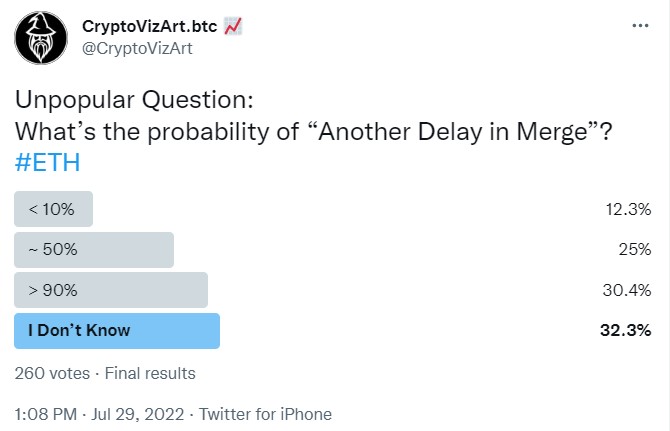Select the "< 10%" poll option bar
Viewport: 670px width, 431px height.
point(53,209)
